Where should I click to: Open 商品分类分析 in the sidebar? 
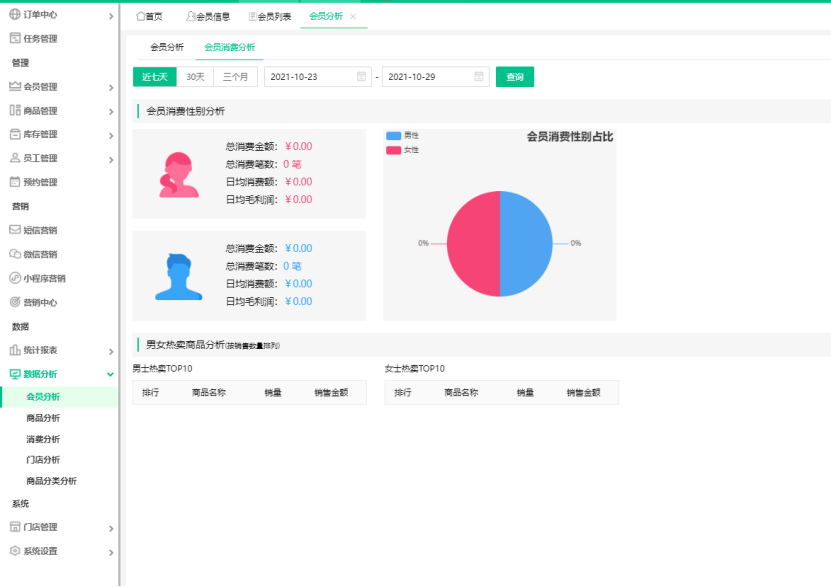coord(51,481)
